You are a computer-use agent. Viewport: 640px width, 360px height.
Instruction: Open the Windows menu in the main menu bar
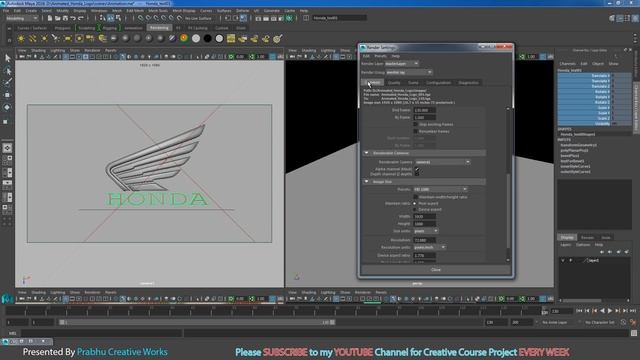(x=99, y=11)
